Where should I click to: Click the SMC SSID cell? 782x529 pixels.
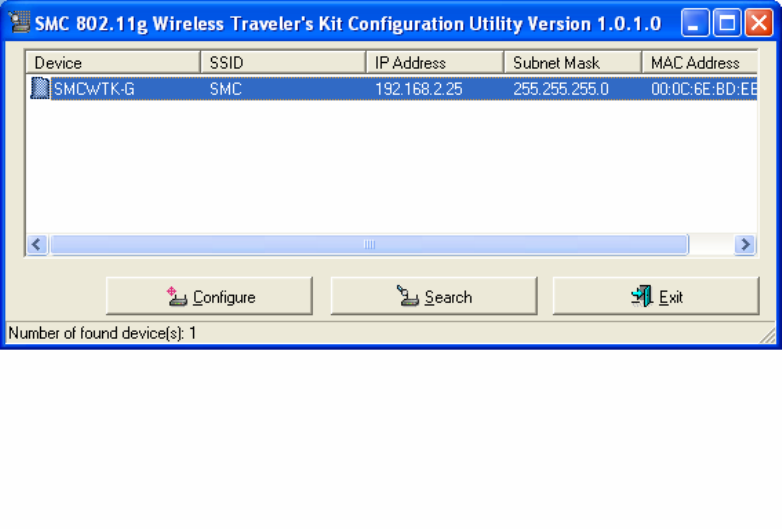click(225, 89)
